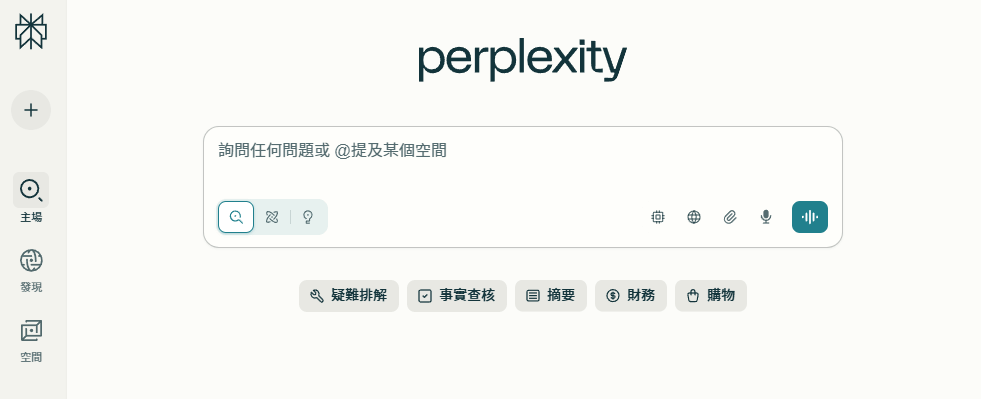
Task: Open the model selector chip icon
Action: tap(658, 217)
